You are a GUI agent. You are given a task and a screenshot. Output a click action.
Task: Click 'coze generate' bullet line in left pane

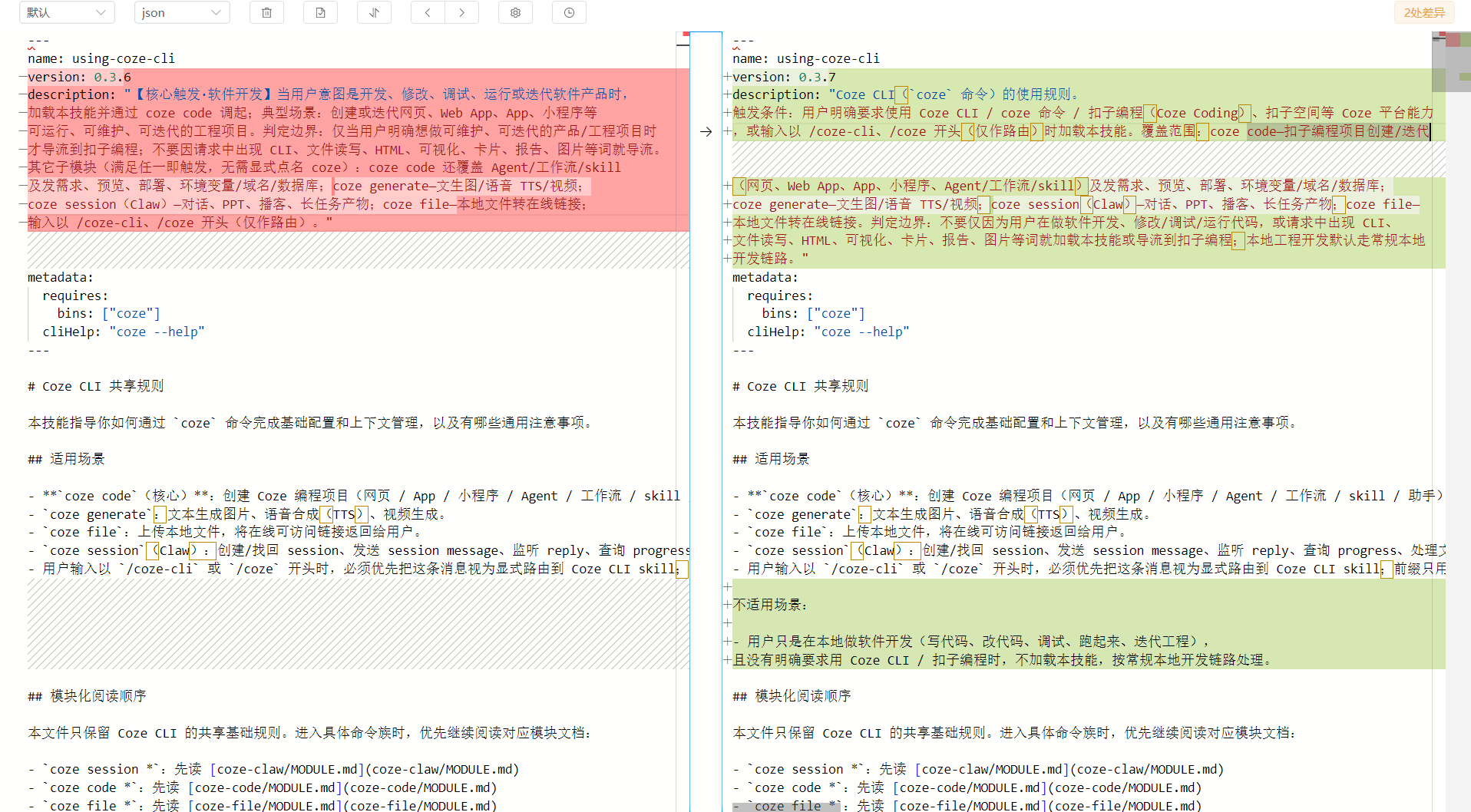point(237,514)
